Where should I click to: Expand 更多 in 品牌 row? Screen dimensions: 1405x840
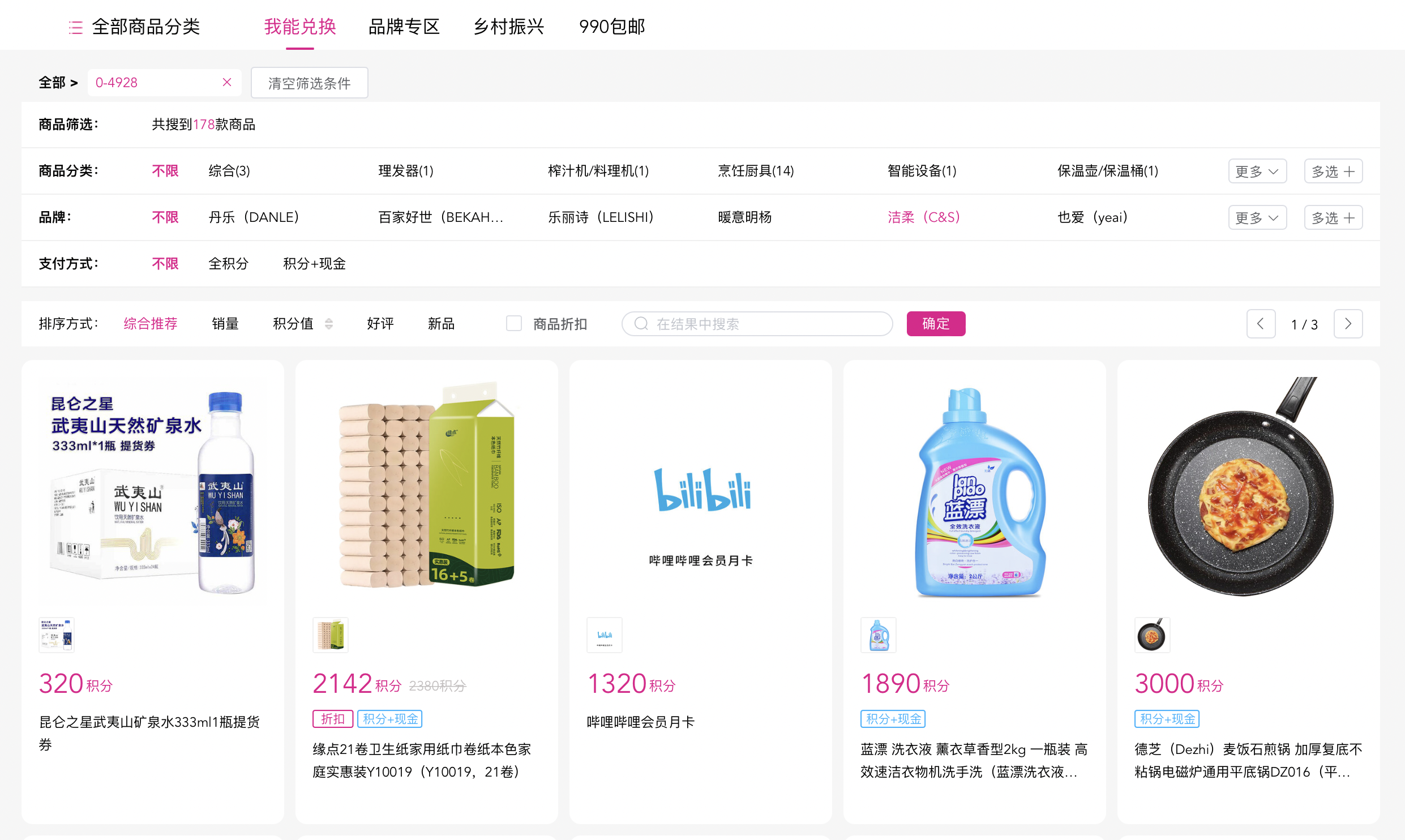coord(1257,217)
